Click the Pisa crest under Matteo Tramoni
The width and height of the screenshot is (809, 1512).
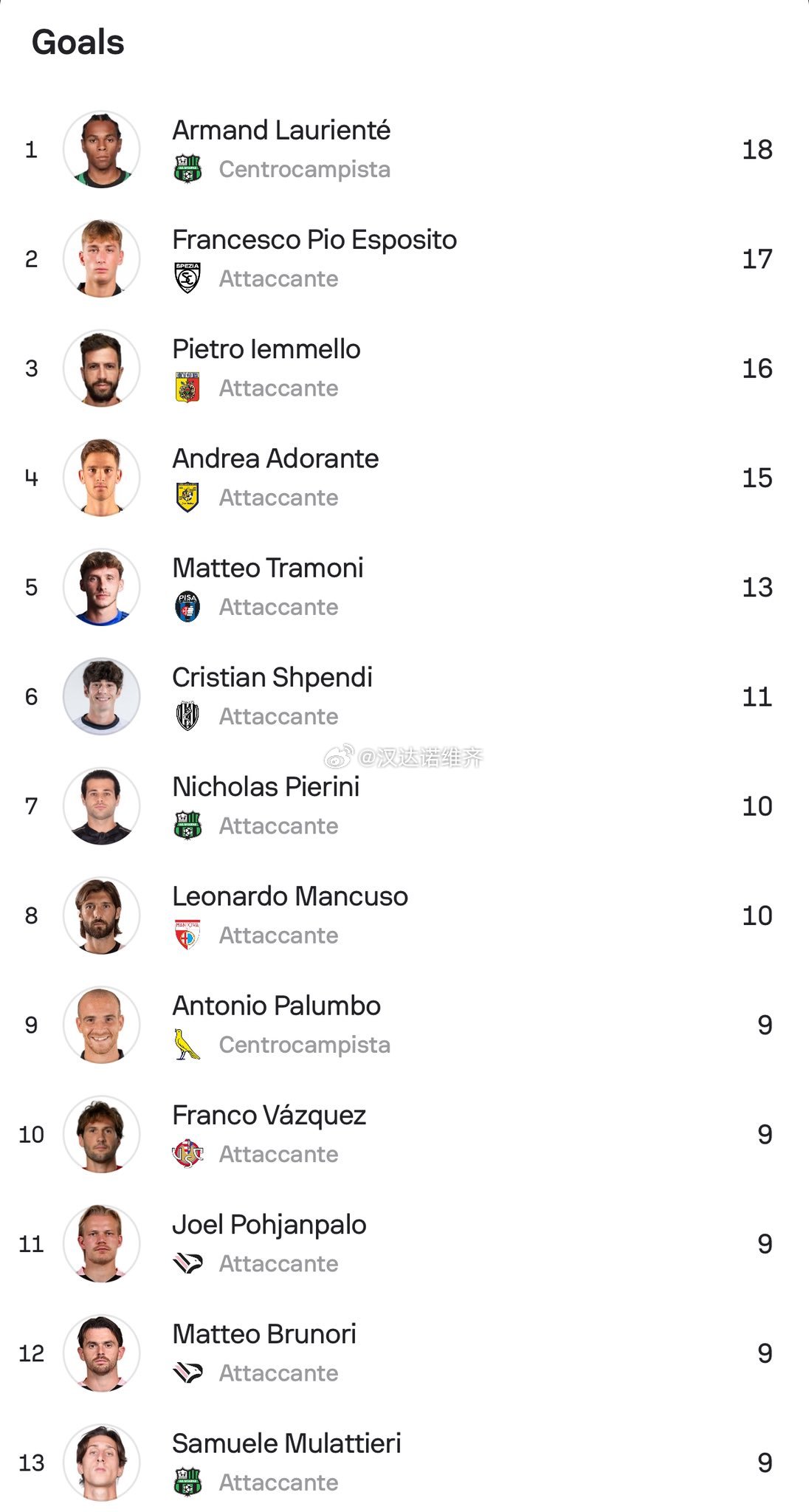coord(187,606)
